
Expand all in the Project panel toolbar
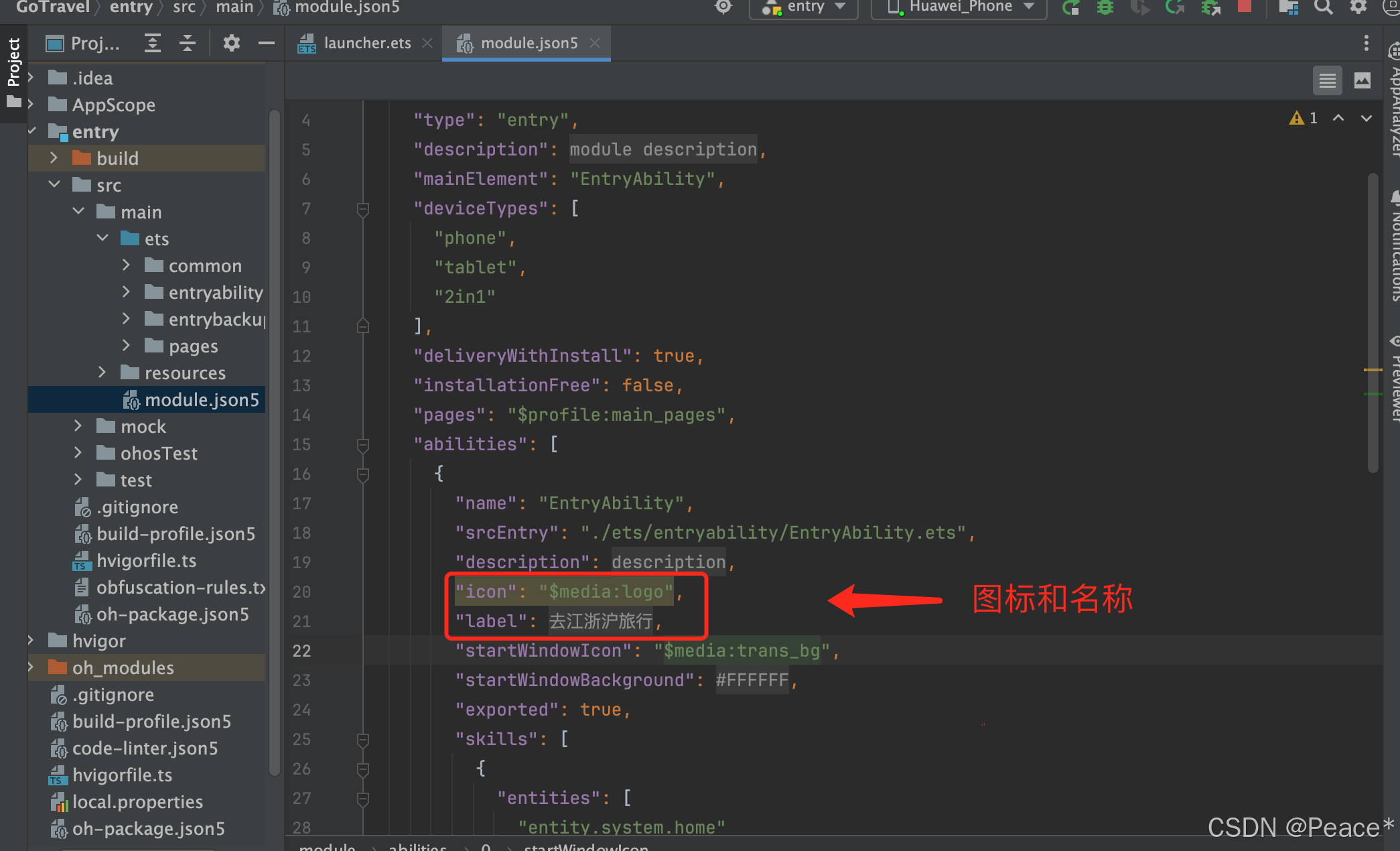coord(153,44)
